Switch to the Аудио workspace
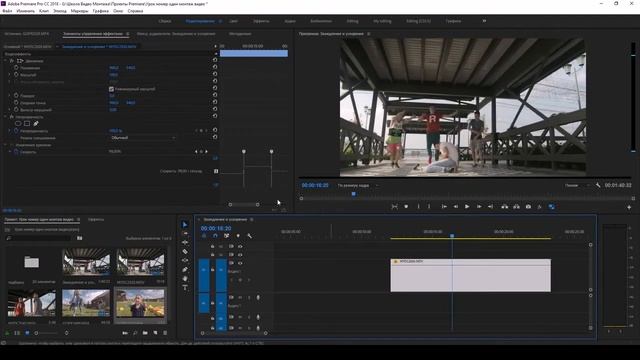 [290, 21]
